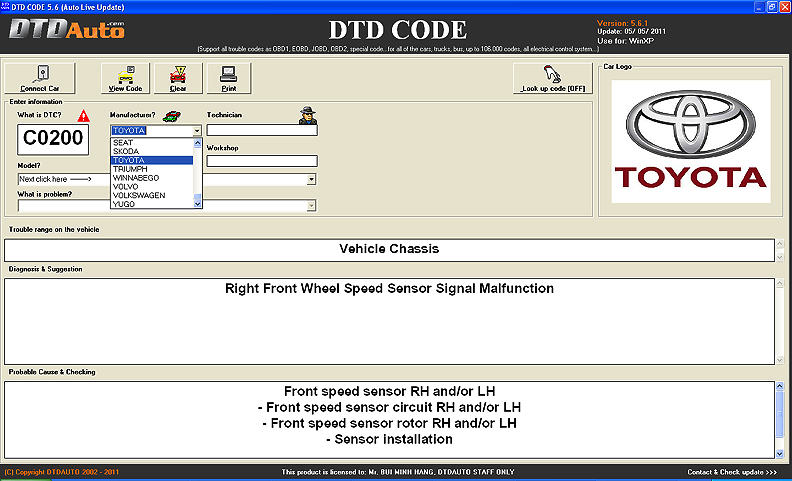
Task: Click the Clear button
Action: 178,78
